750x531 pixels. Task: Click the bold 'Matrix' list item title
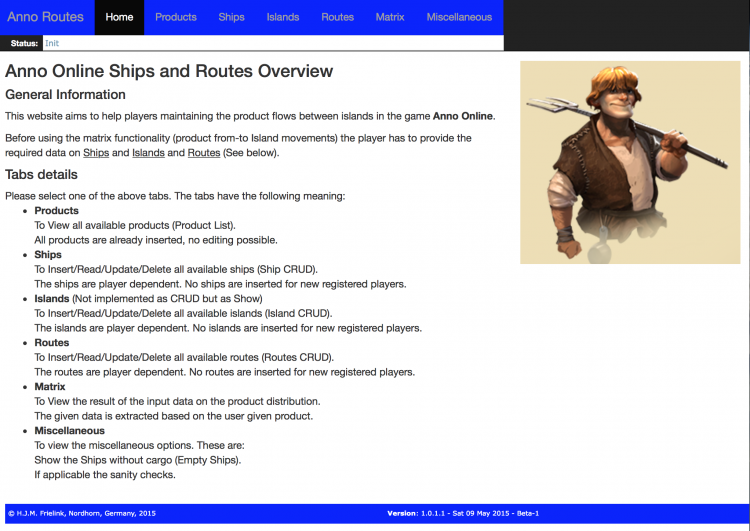point(50,387)
